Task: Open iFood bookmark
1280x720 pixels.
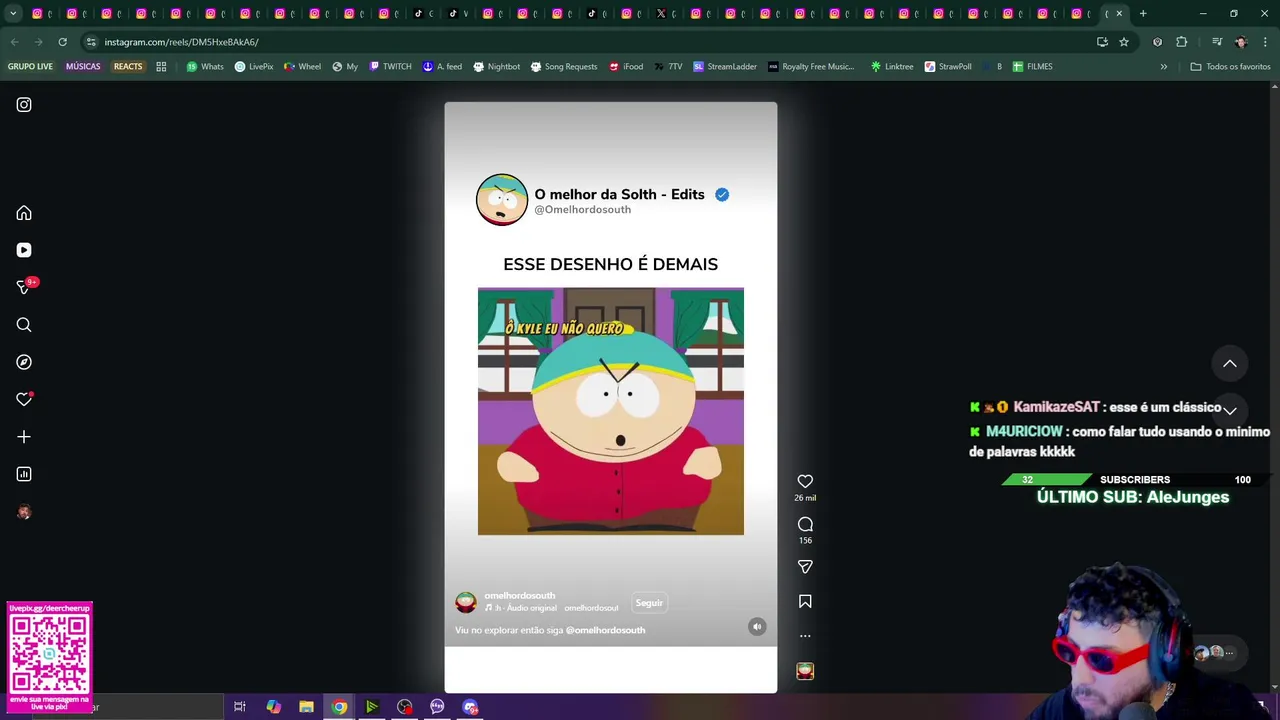Action: coord(626,67)
